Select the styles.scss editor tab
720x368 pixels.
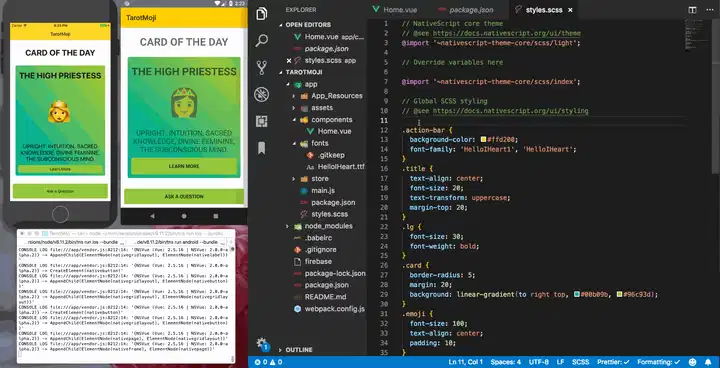click(545, 10)
